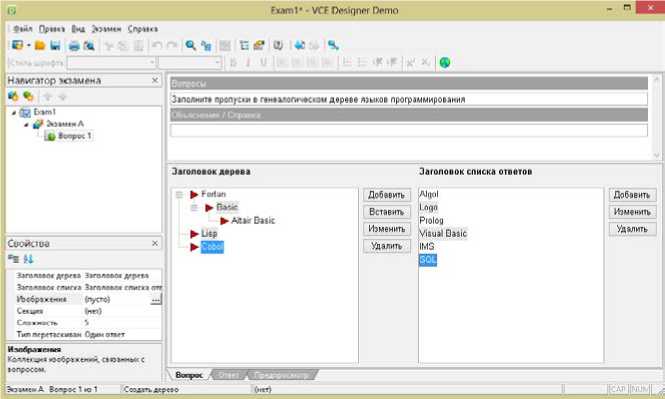Screen dimensions: 665x399
Task: Select Algol in the answer list
Action: 428,194
